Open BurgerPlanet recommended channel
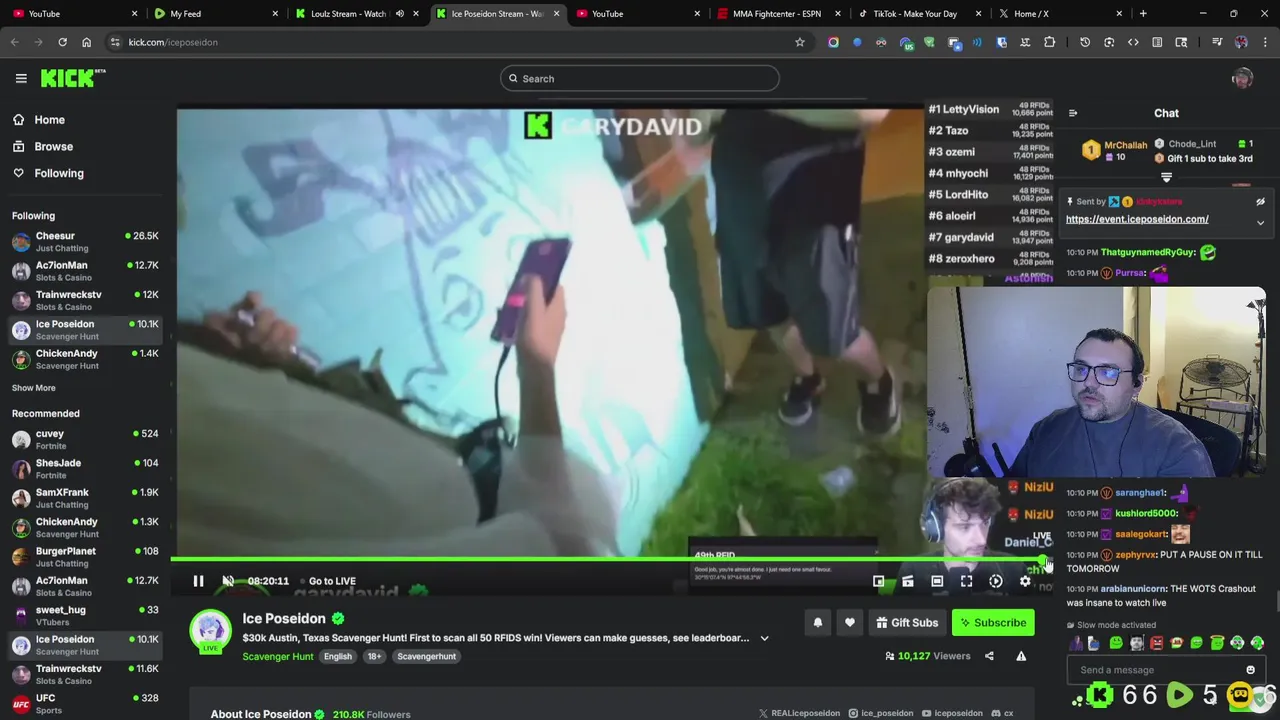Screen dimensions: 1280x720 (x=85, y=557)
